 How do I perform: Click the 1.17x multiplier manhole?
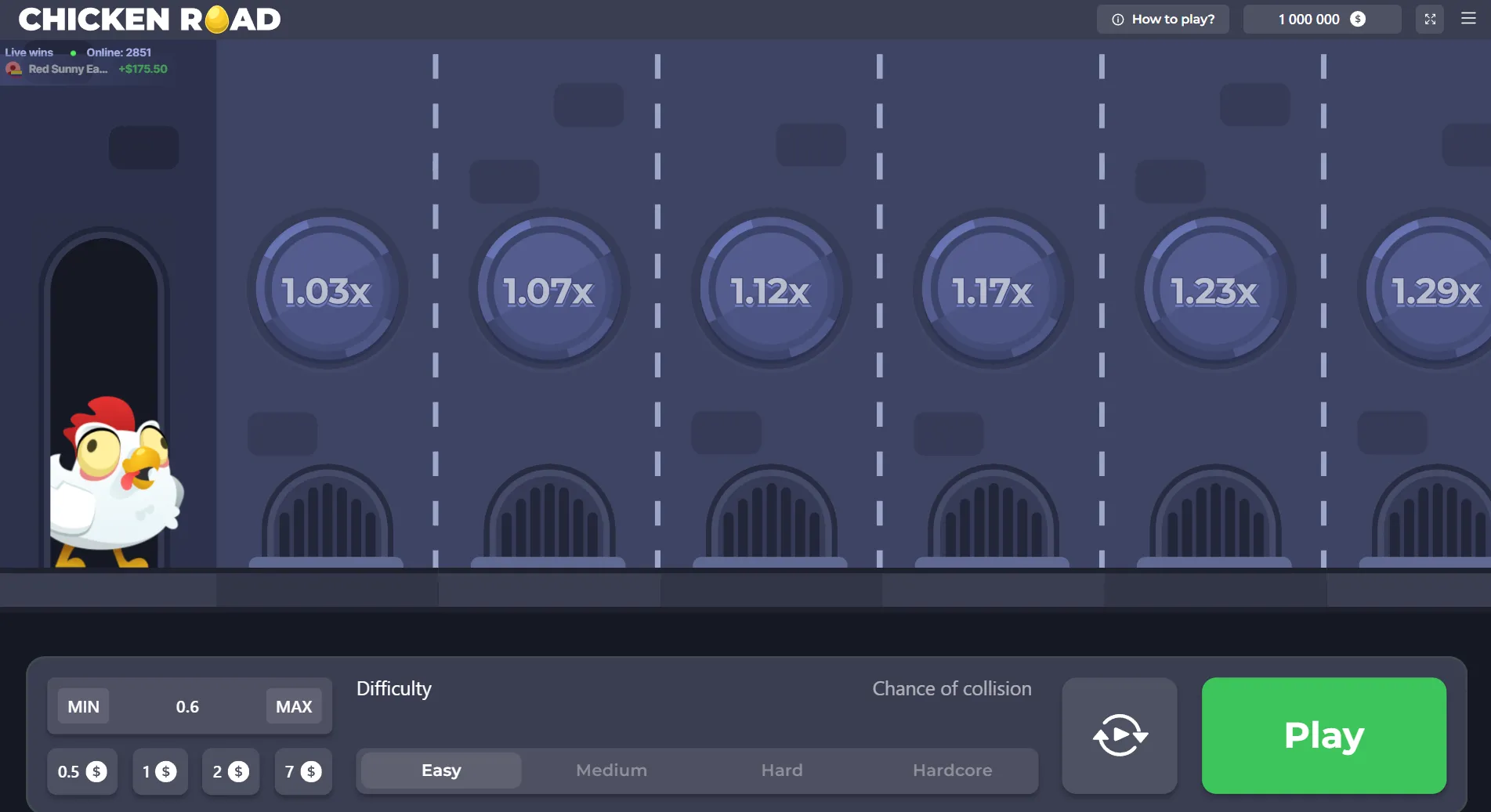993,290
